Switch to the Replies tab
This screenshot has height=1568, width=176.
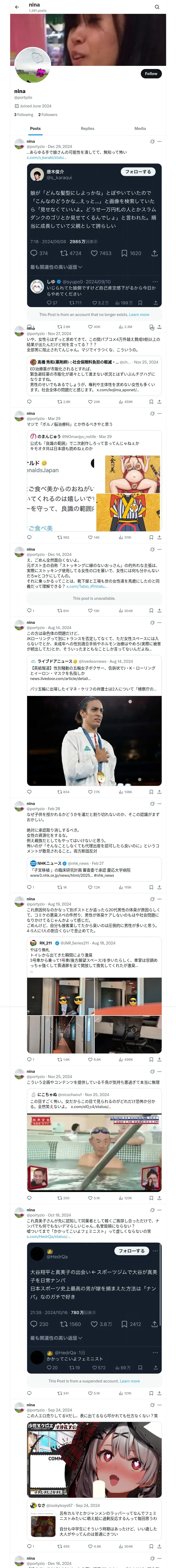click(x=87, y=128)
